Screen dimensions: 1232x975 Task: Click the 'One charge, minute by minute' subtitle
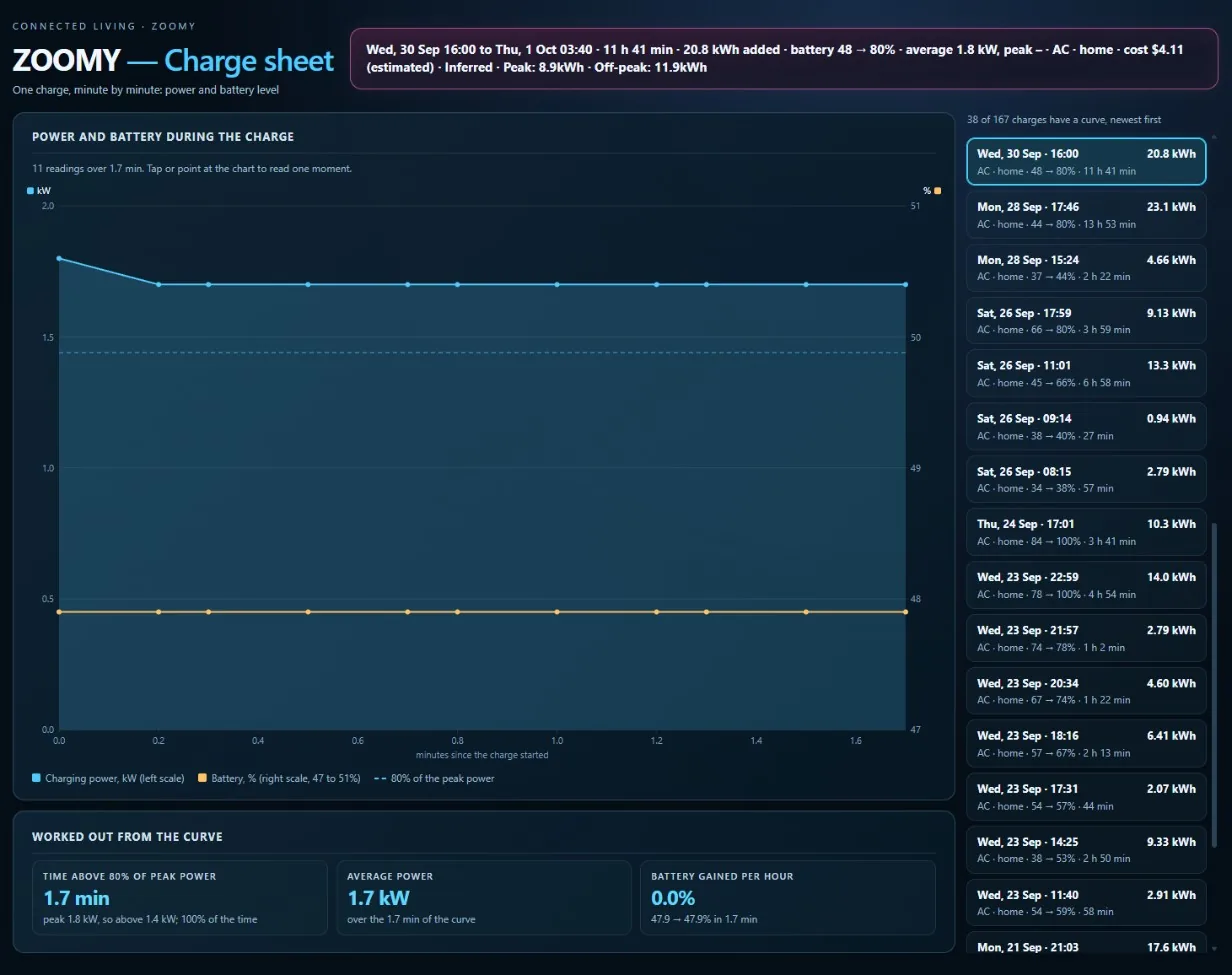click(x=146, y=90)
